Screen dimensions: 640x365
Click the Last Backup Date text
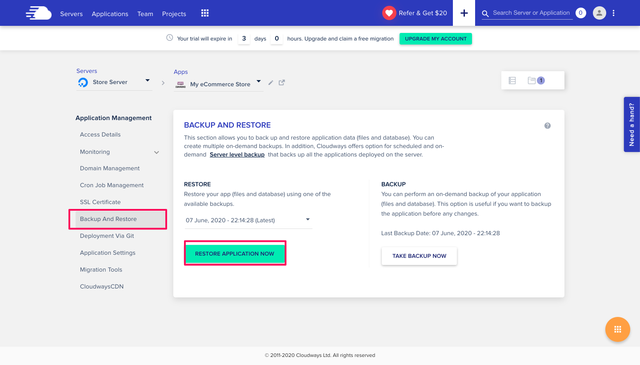[x=440, y=233]
